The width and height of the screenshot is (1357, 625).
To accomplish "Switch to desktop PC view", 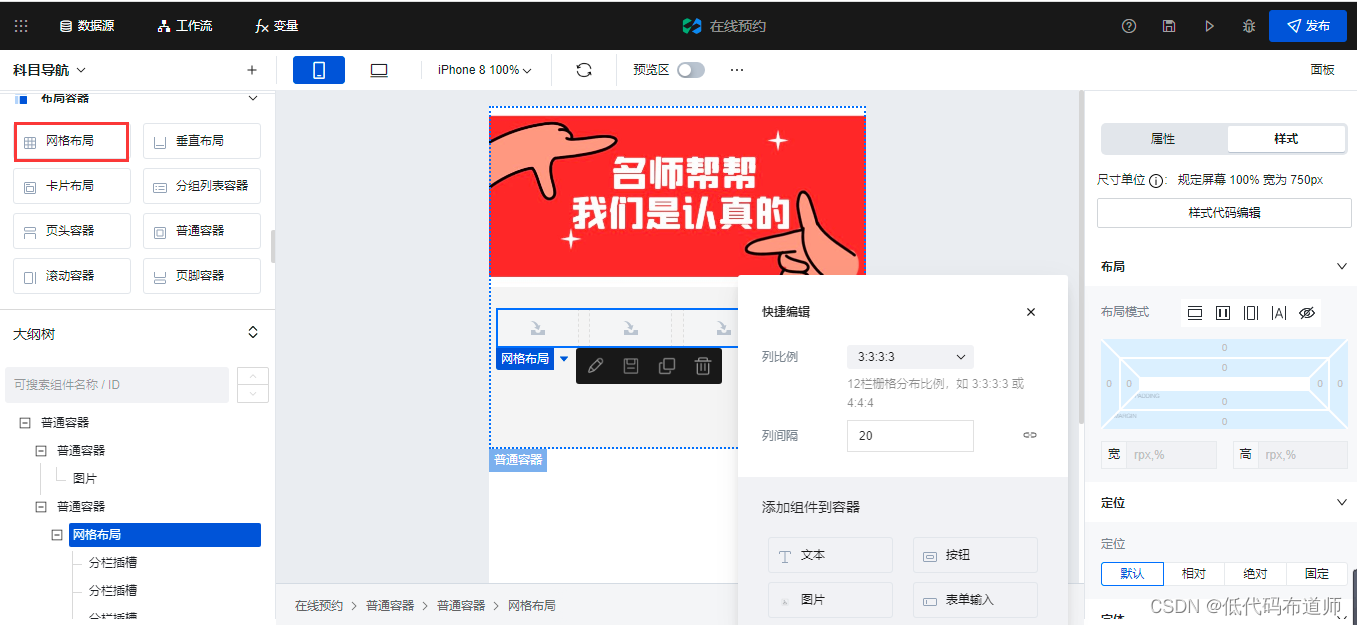I will [x=379, y=70].
